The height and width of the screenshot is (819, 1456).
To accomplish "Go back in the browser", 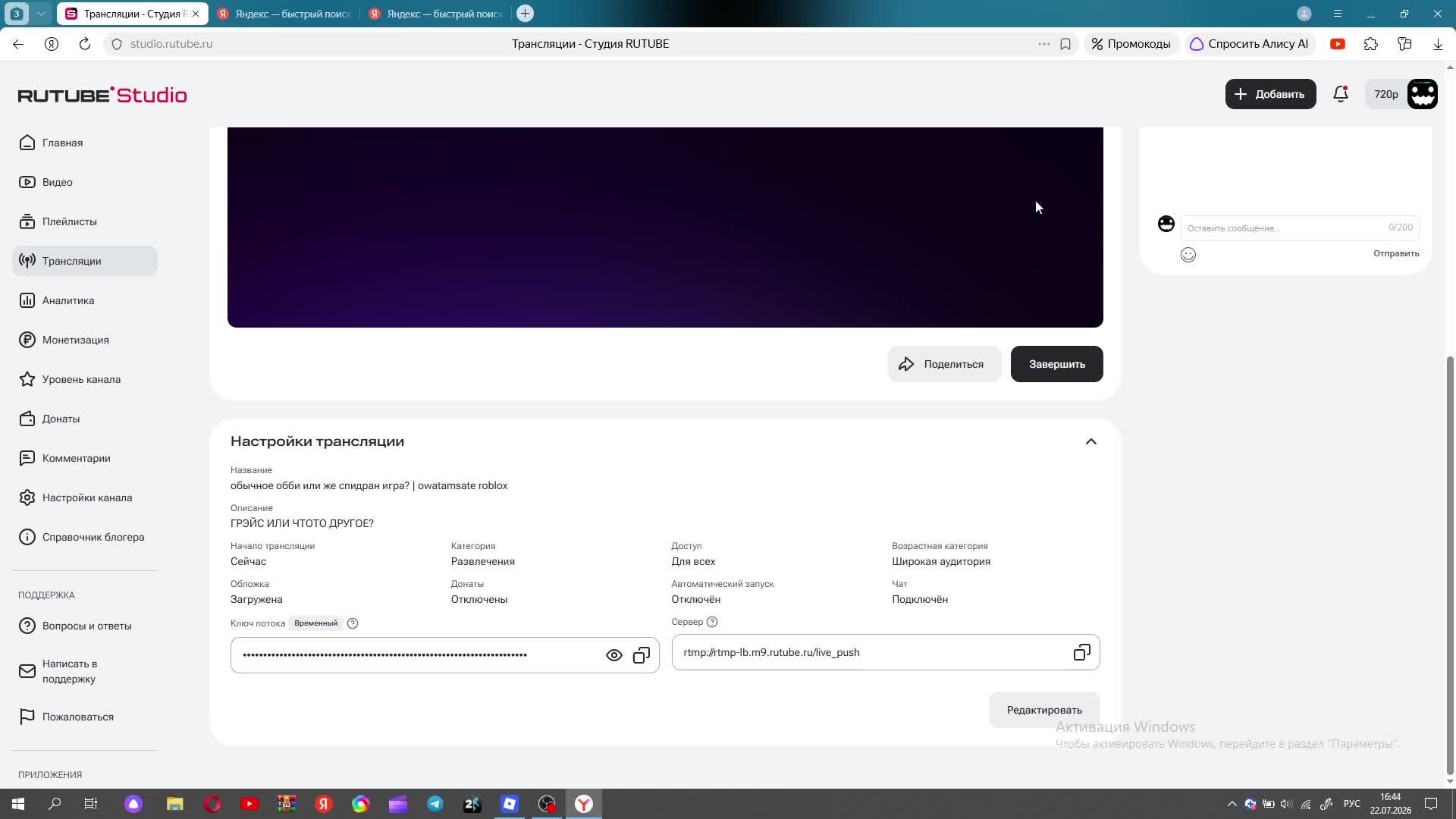I will click(x=18, y=44).
